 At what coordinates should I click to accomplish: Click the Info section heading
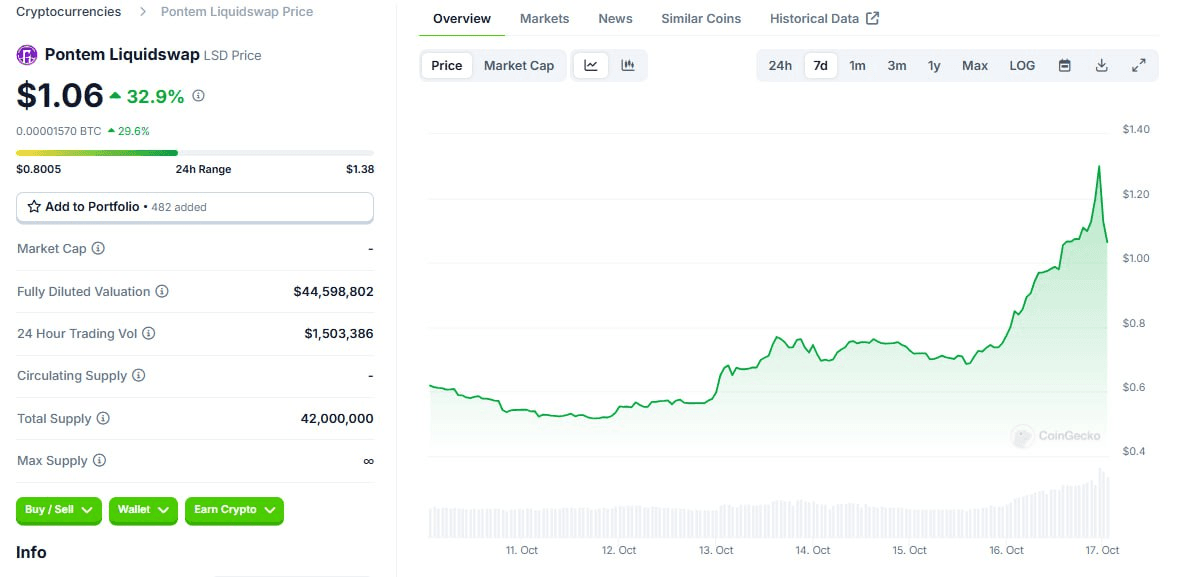click(x=31, y=552)
